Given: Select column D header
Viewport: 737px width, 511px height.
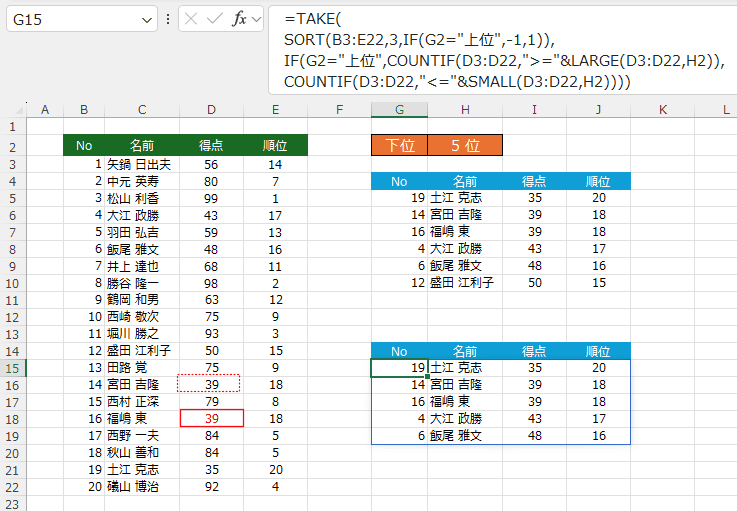Looking at the screenshot, I should tap(210, 108).
